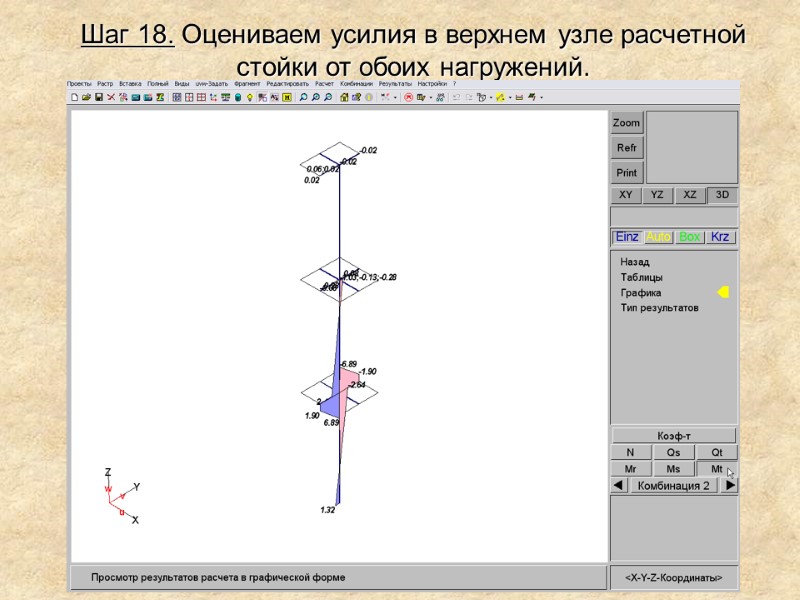
Task: Click the third magnifier zoom-out icon
Action: tap(328, 97)
